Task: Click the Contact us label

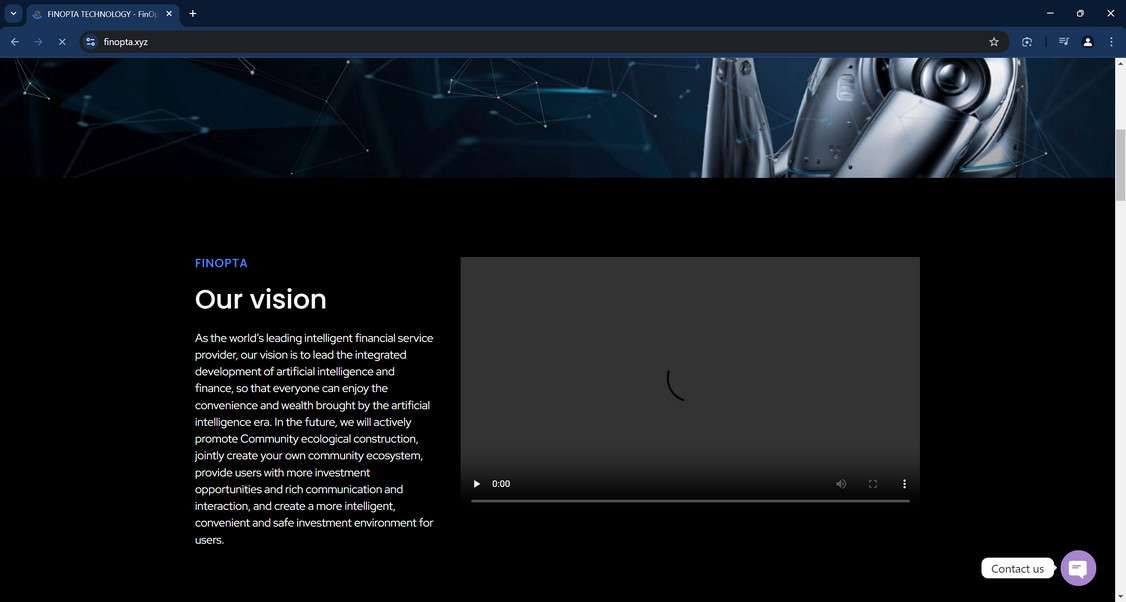Action: 1018,568
